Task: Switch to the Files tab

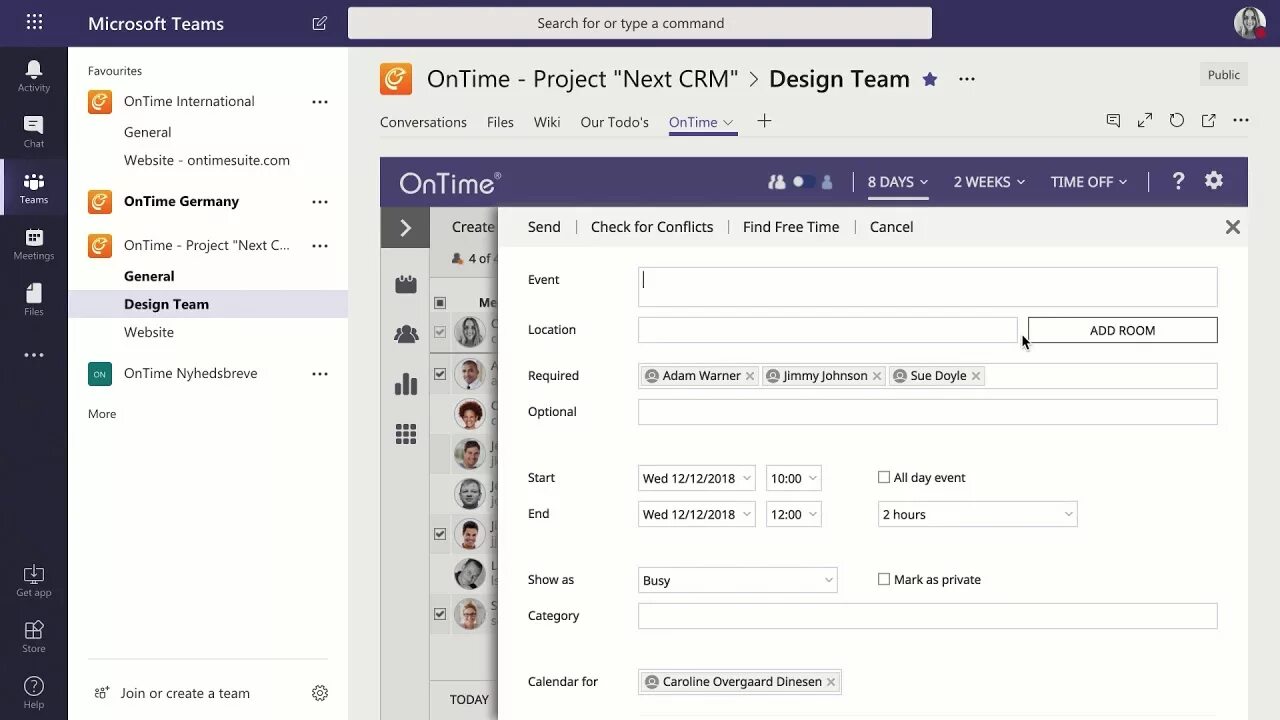Action: point(500,122)
